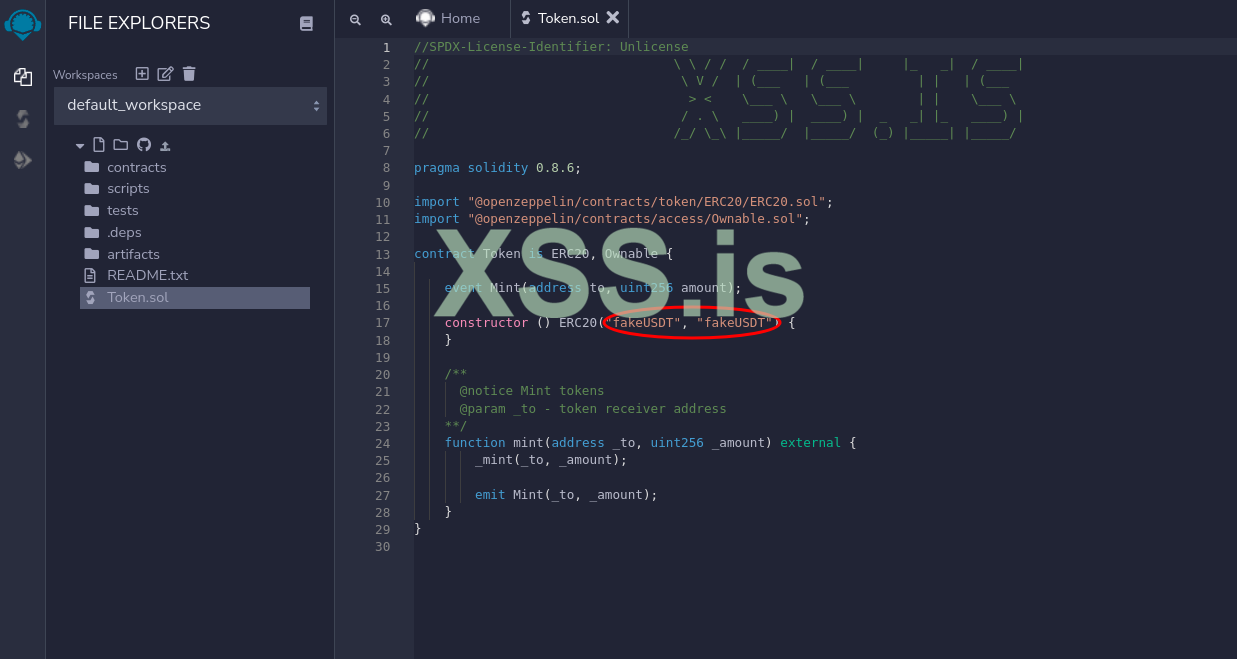Publish to GitHub gist icon
This screenshot has height=659, width=1237.
[143, 145]
